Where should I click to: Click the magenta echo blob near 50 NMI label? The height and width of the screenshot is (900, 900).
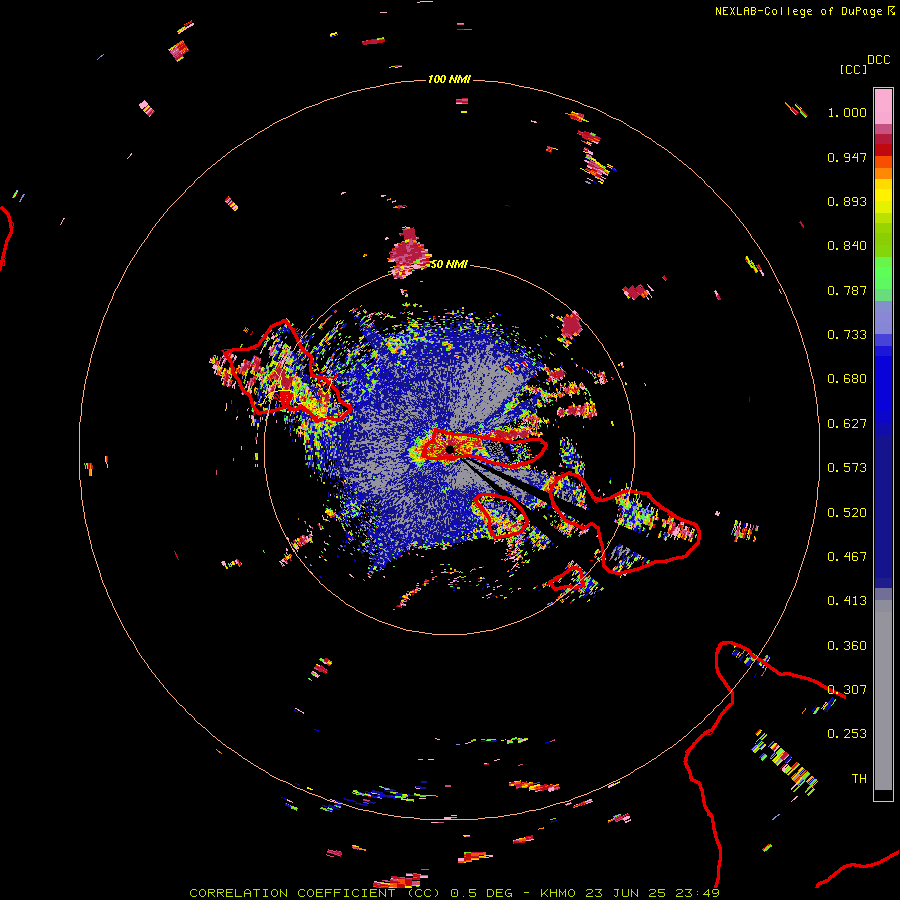(x=409, y=253)
